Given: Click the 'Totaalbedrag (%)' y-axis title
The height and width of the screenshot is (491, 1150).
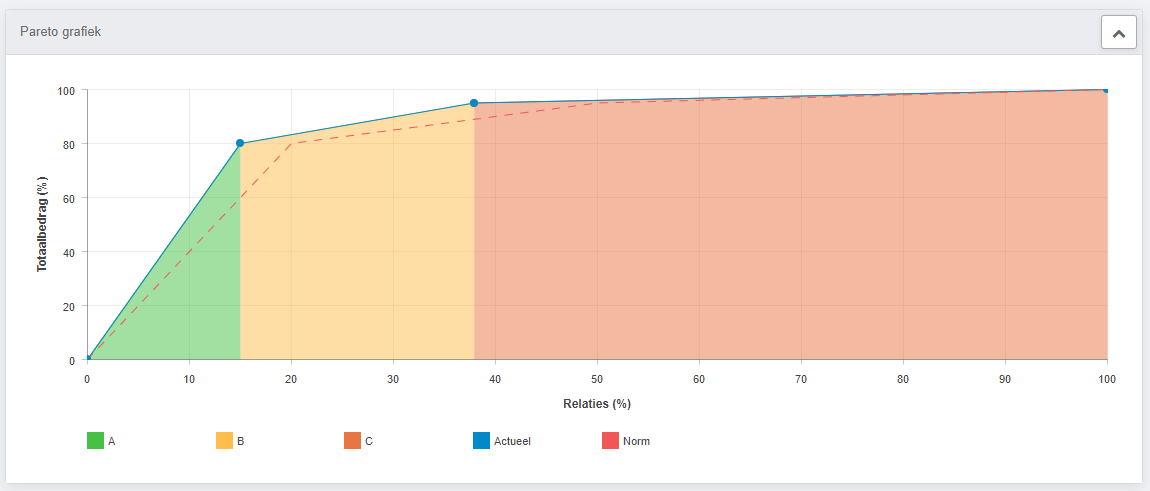Looking at the screenshot, I should coord(43,224).
